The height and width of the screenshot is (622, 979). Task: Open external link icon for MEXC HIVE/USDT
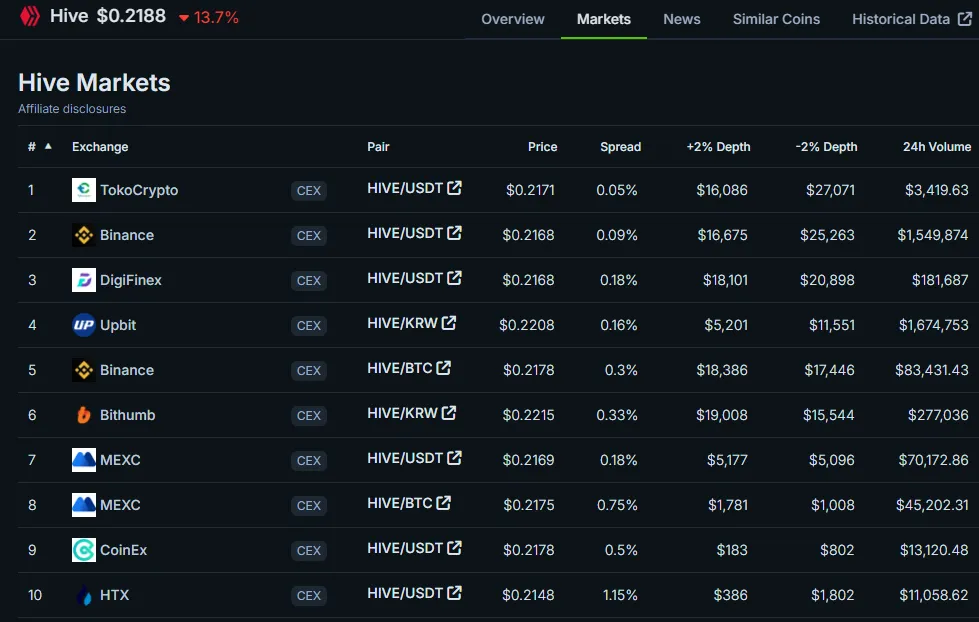[455, 457]
